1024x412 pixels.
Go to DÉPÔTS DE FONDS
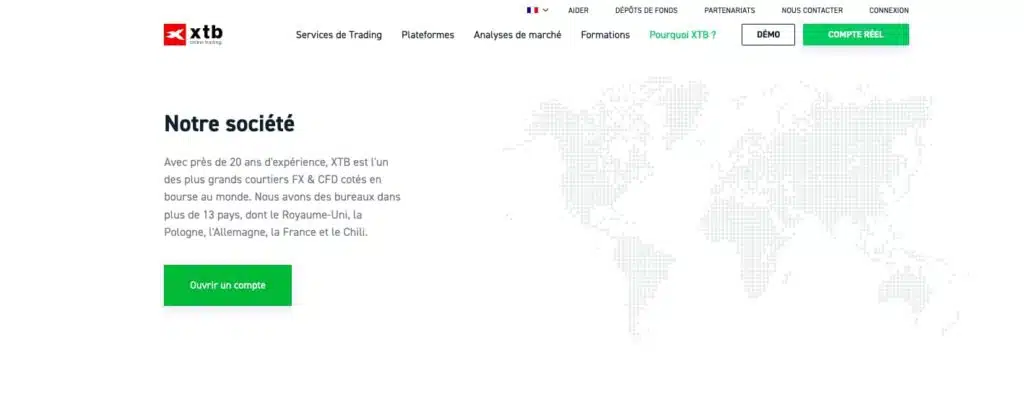pos(646,10)
